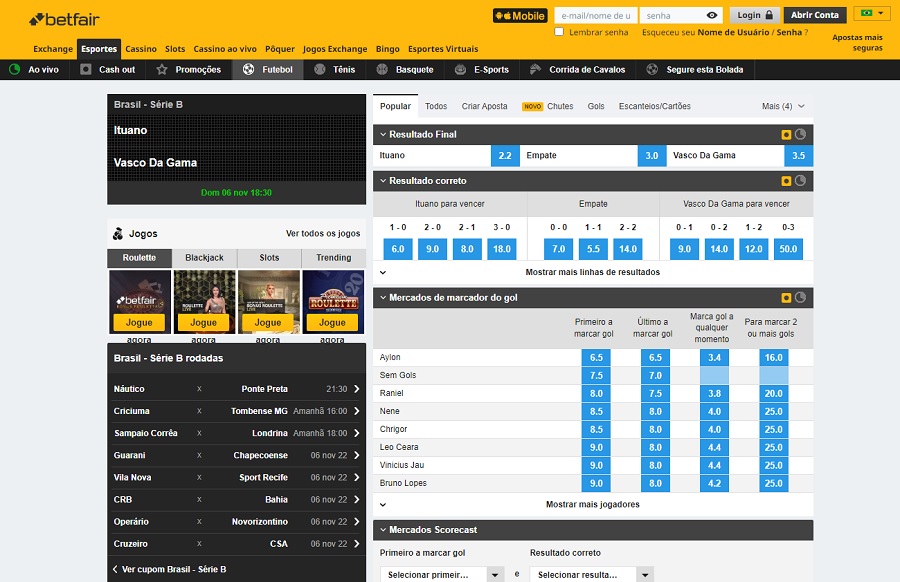900x582 pixels.
Task: Click the Basquete ball icon
Action: tap(382, 69)
